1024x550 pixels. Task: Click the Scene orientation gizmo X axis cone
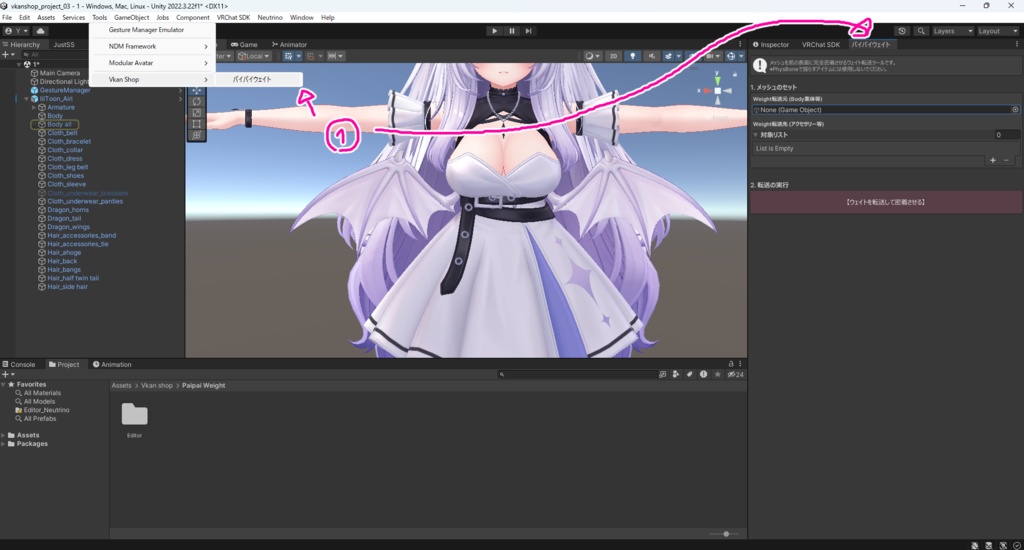(707, 91)
